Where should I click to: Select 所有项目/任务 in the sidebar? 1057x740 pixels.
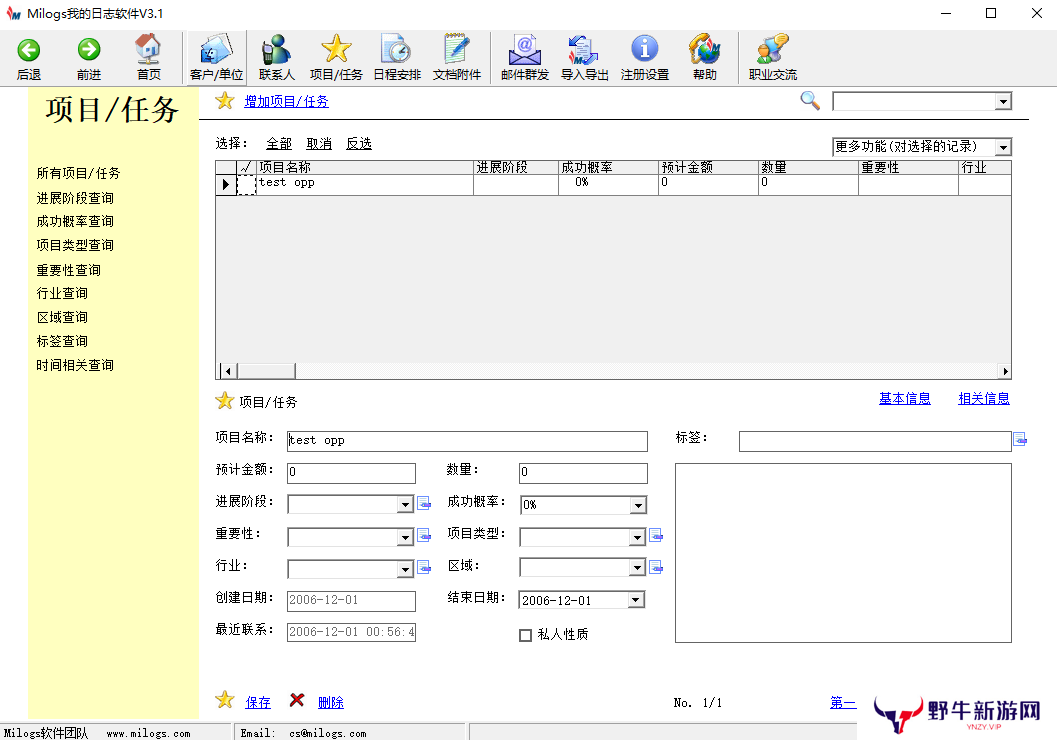pos(78,173)
